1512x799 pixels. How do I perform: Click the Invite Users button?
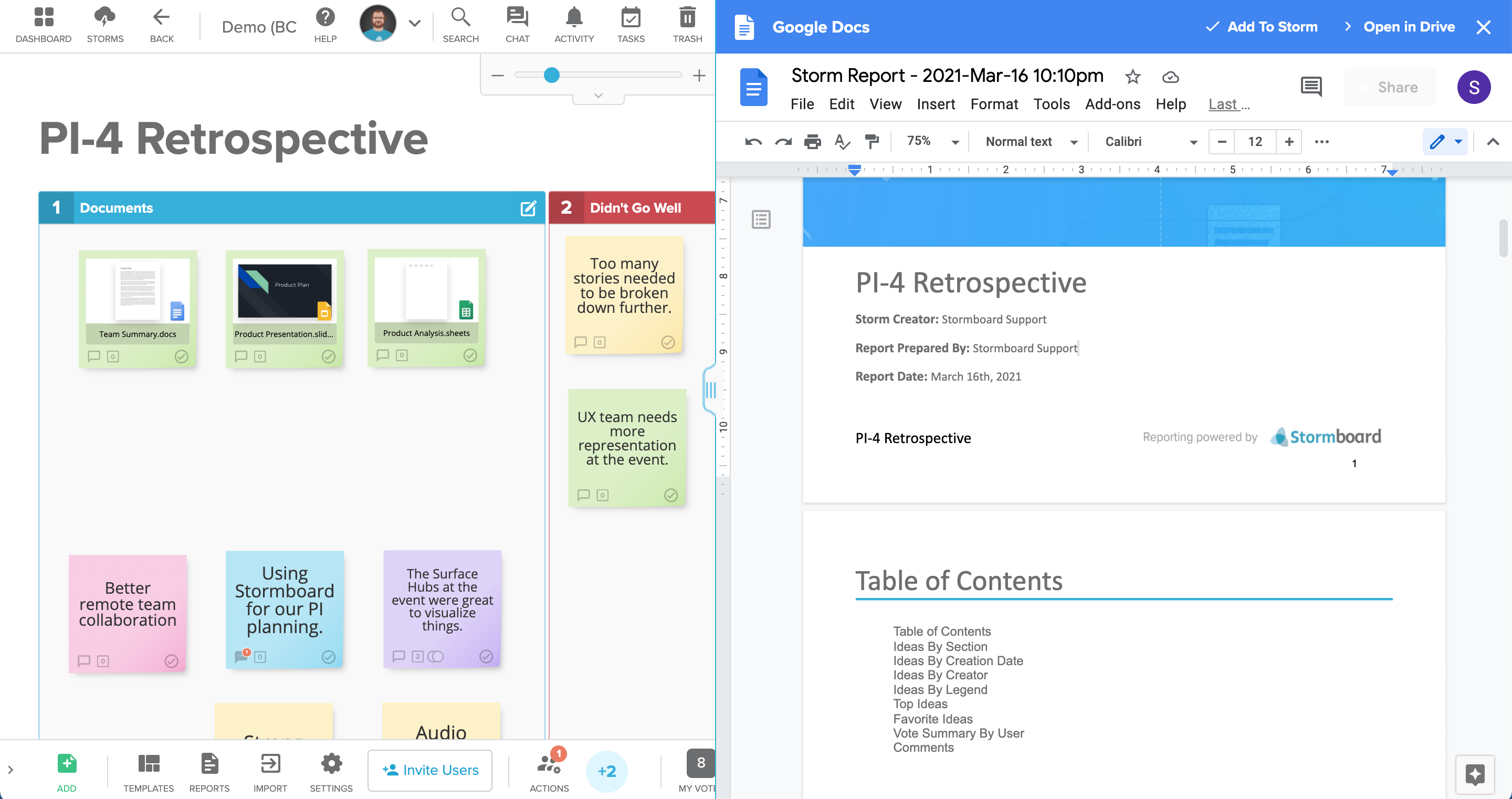tap(431, 770)
